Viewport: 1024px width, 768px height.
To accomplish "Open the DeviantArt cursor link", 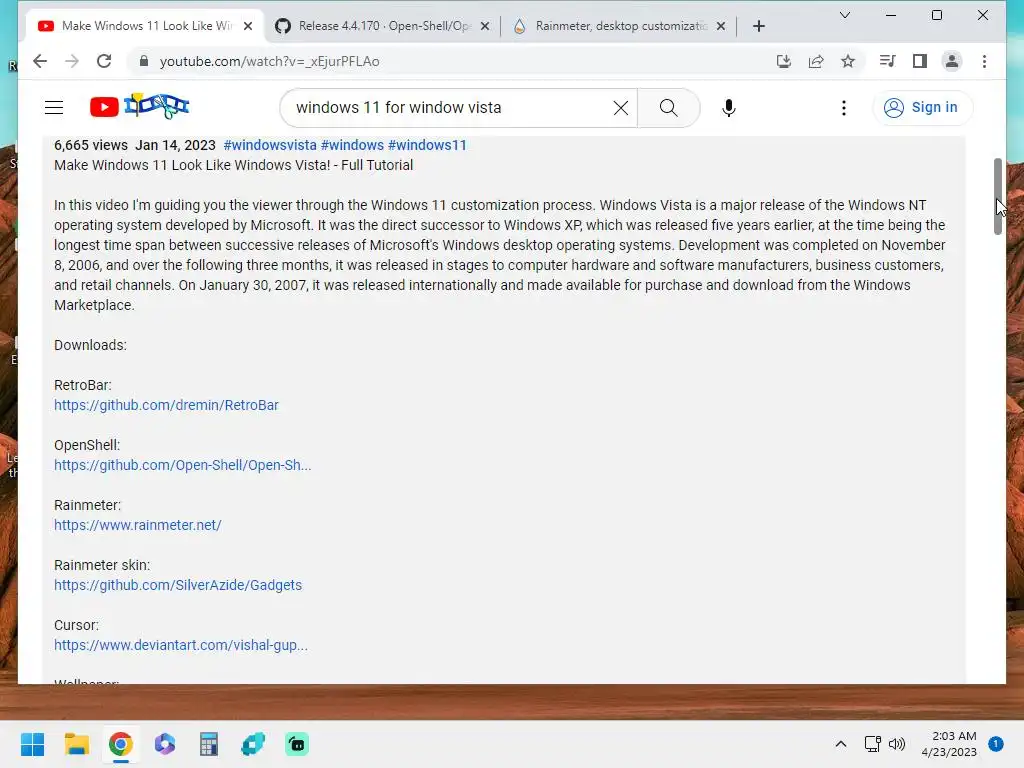I will pos(181,645).
